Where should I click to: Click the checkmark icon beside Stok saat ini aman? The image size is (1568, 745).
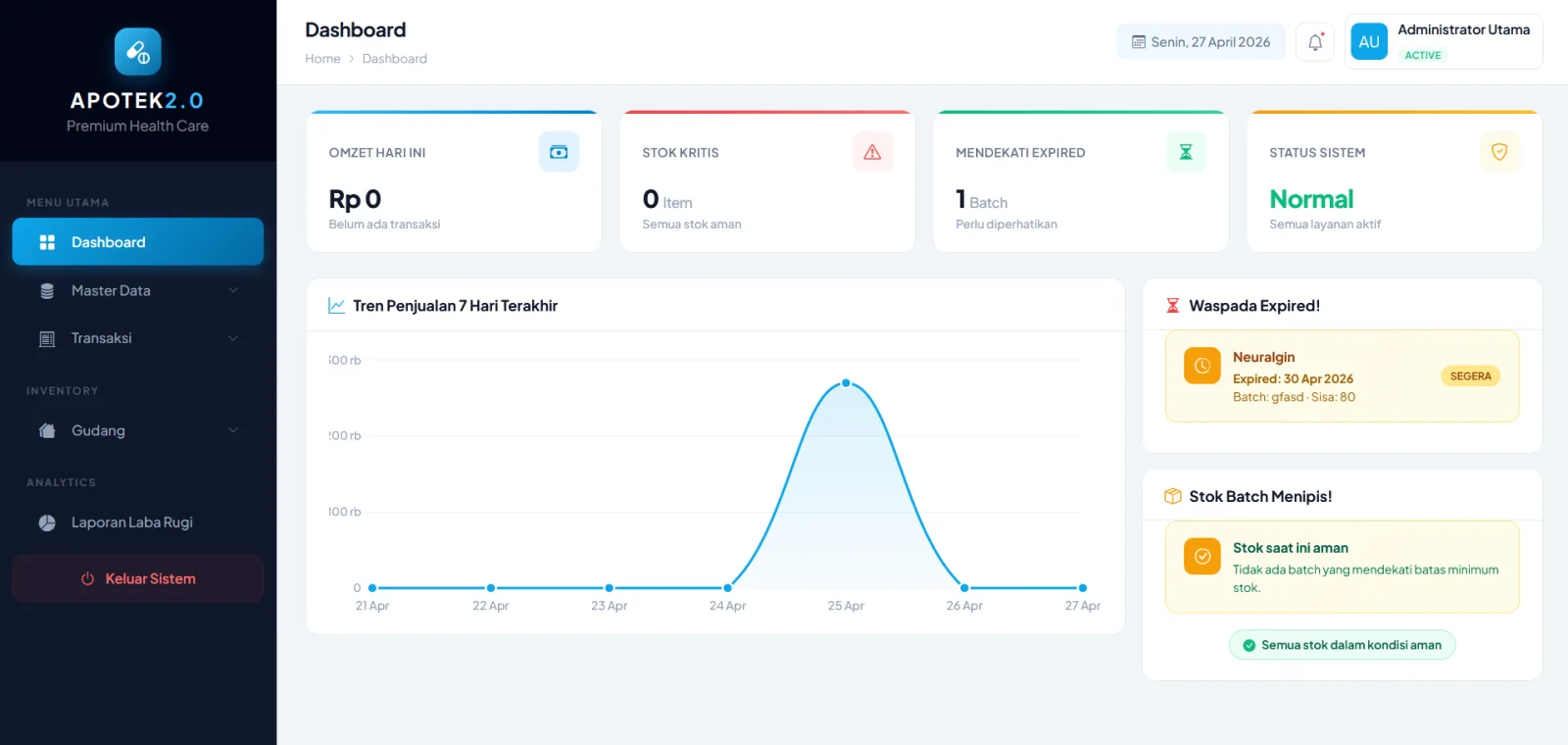pyautogui.click(x=1201, y=556)
